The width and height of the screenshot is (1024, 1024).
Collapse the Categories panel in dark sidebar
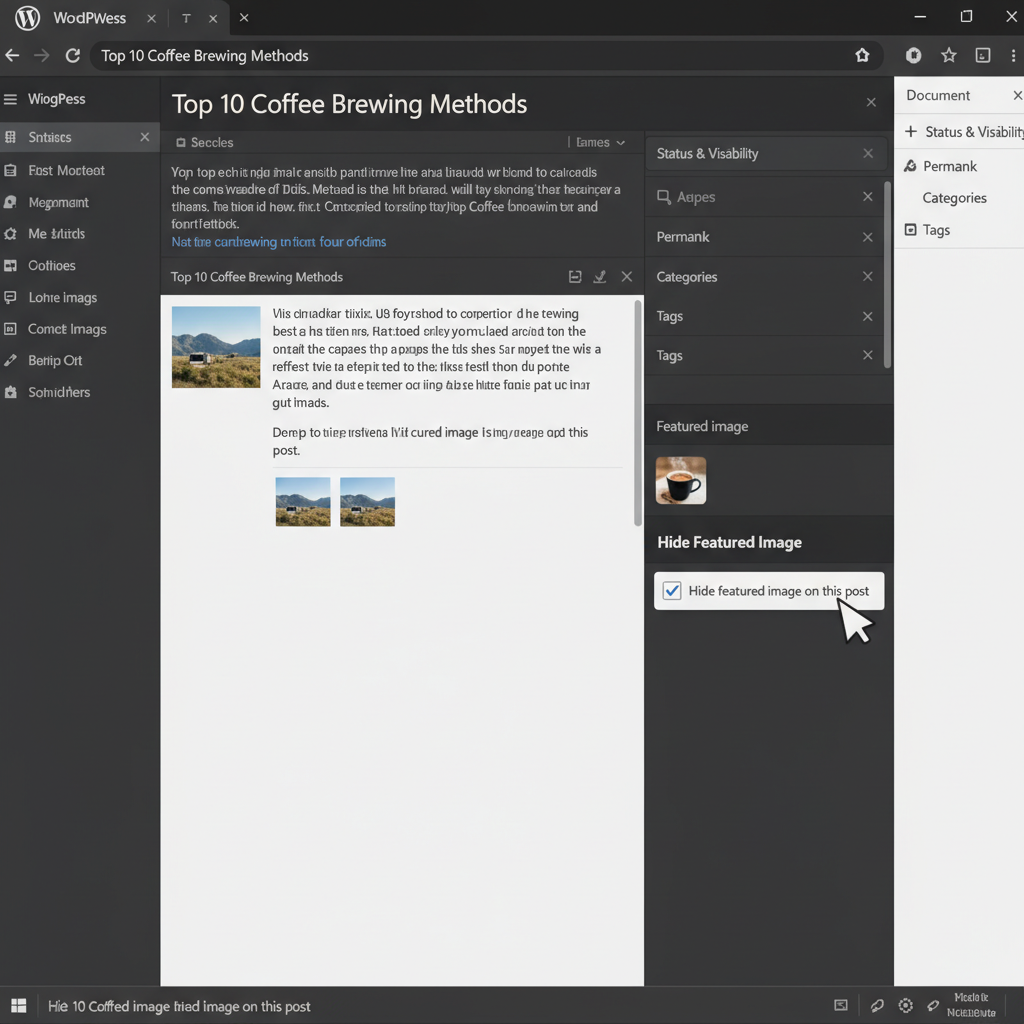point(867,277)
